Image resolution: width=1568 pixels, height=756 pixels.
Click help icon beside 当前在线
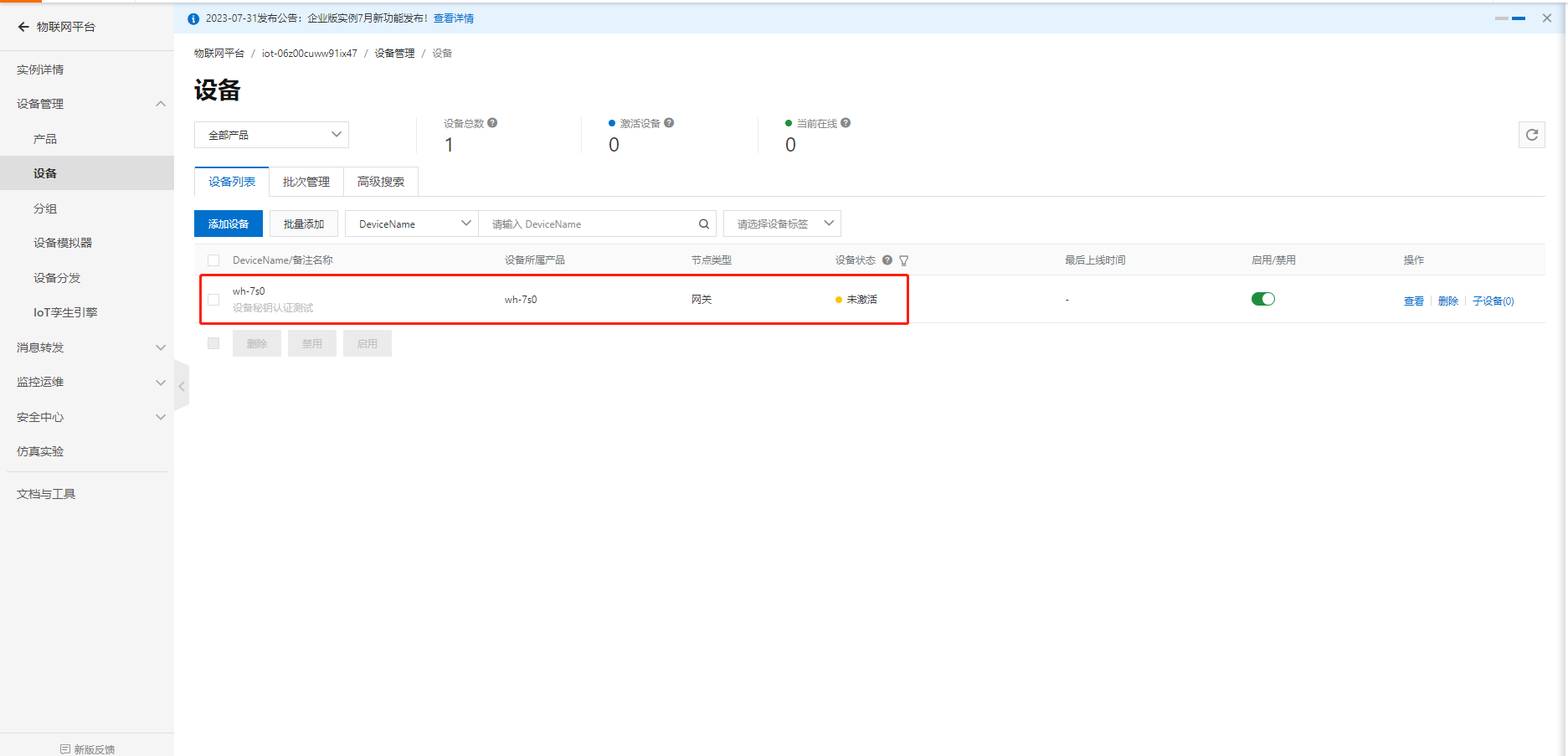846,123
